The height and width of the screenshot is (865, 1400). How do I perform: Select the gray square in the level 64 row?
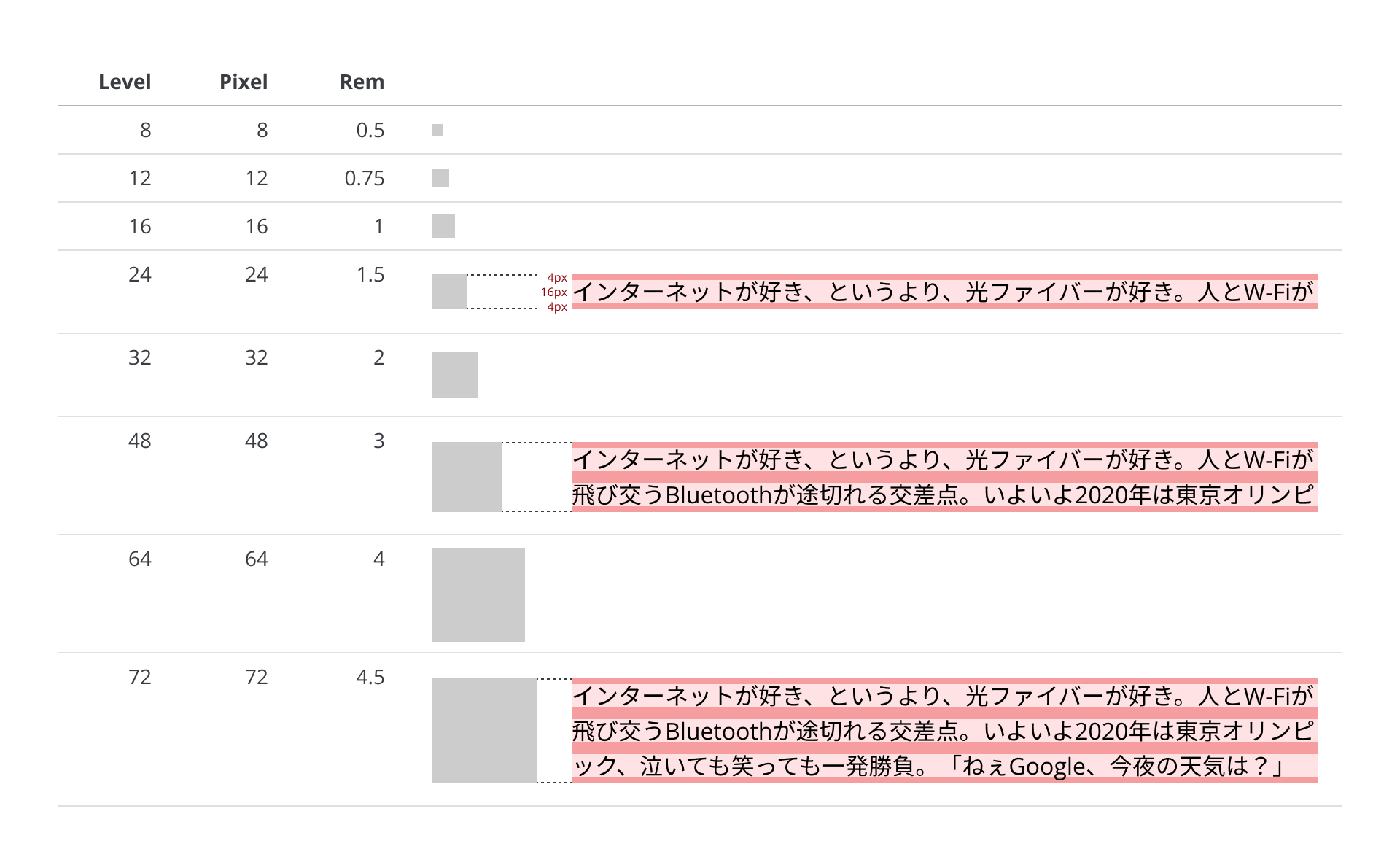(478, 595)
